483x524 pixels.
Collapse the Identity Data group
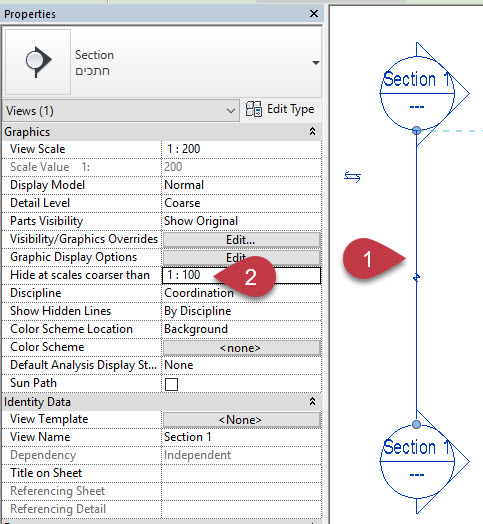(x=312, y=401)
